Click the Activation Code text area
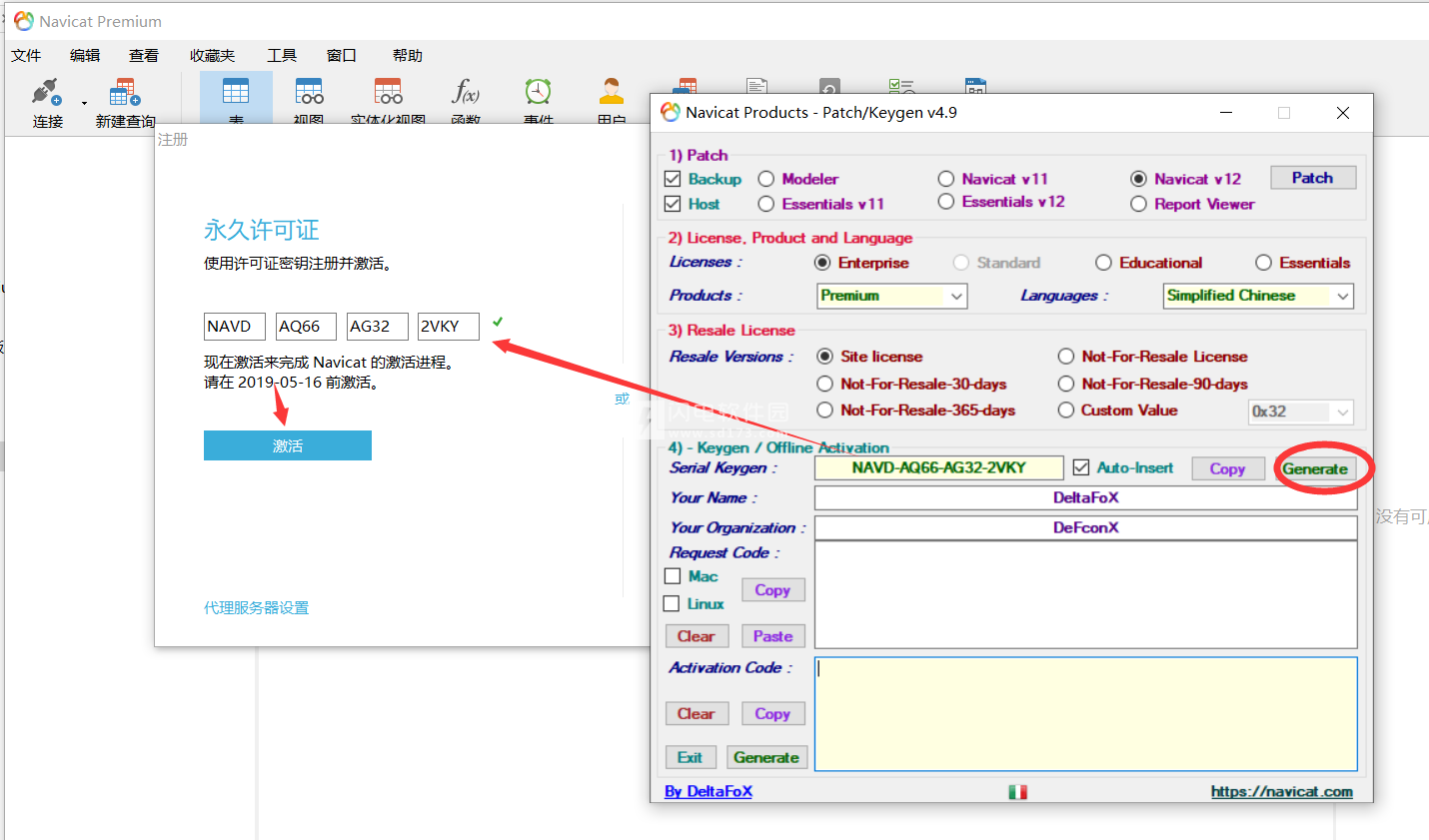This screenshot has height=840, width=1429. [1086, 714]
